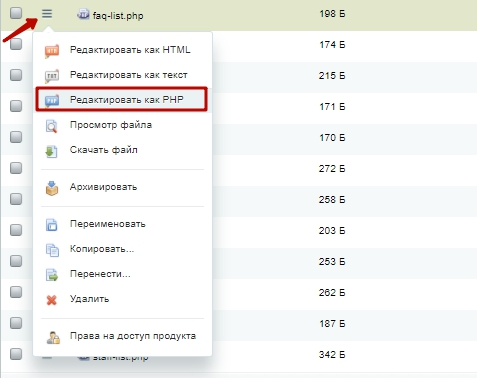This screenshot has width=477, height=378.
Task: Click the 198 Б size value
Action: 332,14
